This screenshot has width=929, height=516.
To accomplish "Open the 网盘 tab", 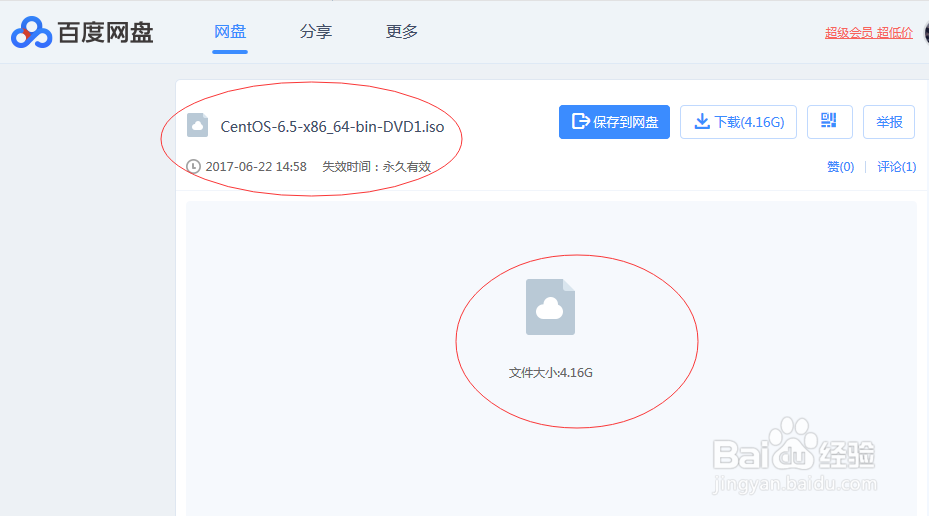I will click(x=230, y=31).
